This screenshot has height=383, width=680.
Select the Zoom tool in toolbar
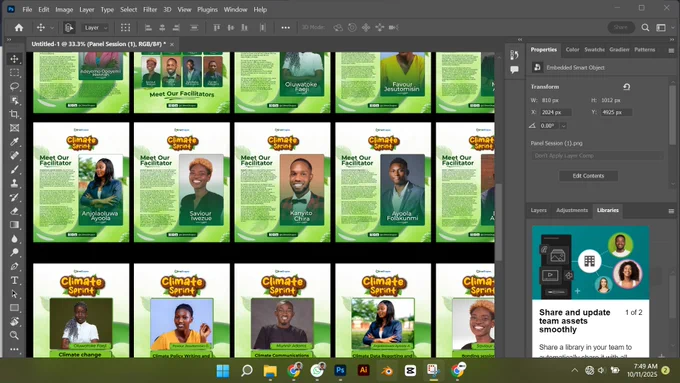point(14,335)
